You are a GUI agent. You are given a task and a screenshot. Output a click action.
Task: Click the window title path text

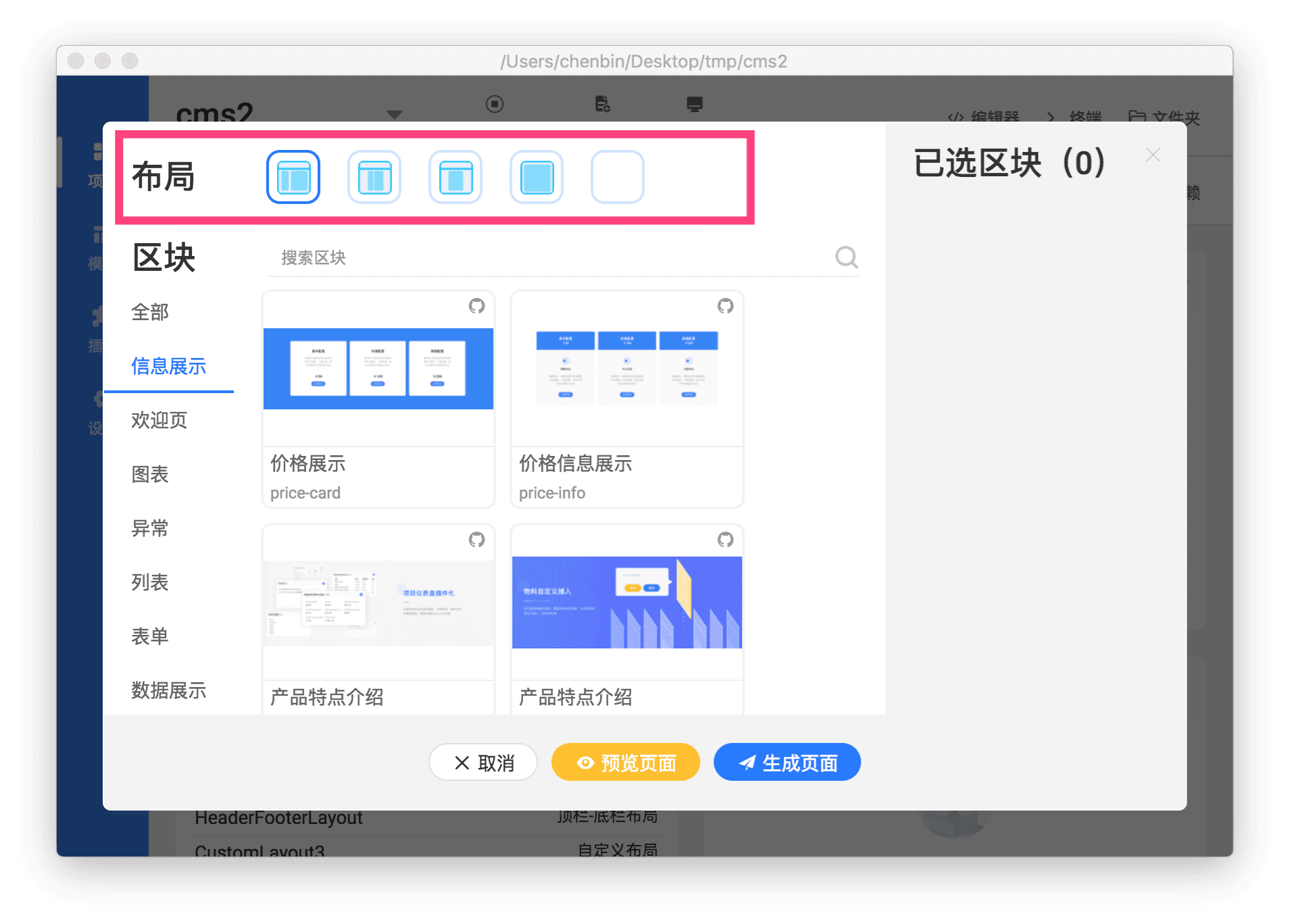click(644, 61)
